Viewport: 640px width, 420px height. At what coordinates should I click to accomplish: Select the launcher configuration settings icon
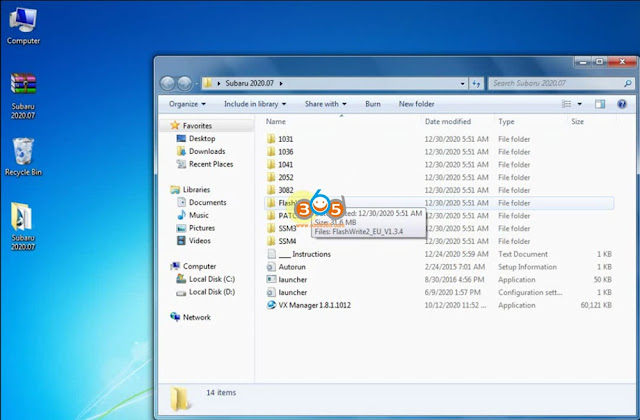(271, 292)
